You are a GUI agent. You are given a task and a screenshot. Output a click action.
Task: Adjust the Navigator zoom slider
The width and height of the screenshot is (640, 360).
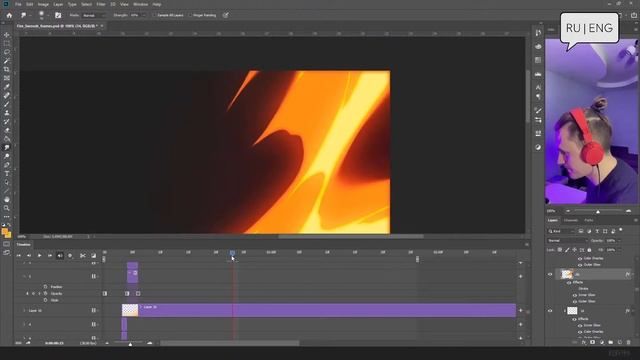click(598, 211)
